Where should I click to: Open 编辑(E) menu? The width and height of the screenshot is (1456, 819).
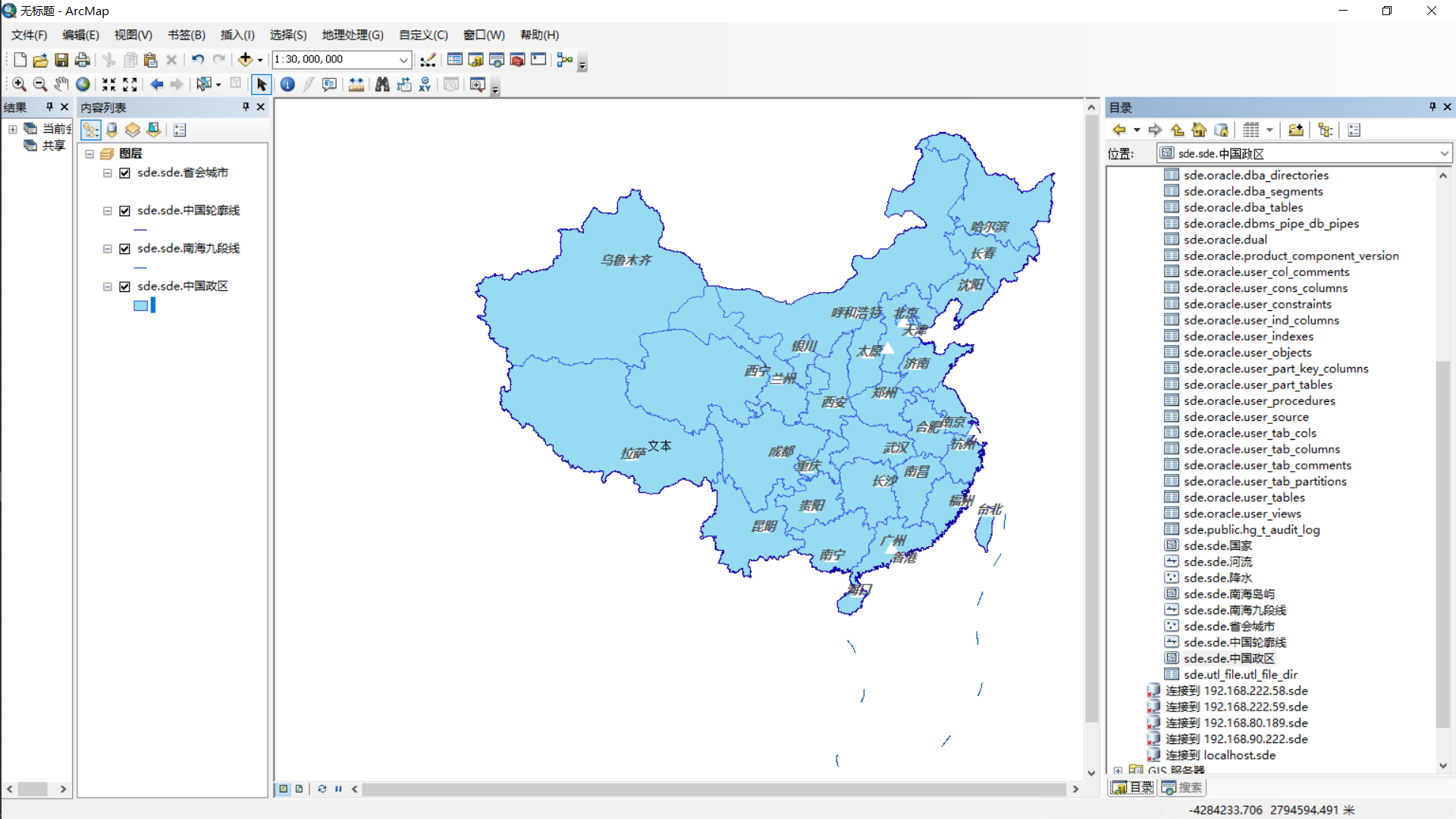(80, 35)
